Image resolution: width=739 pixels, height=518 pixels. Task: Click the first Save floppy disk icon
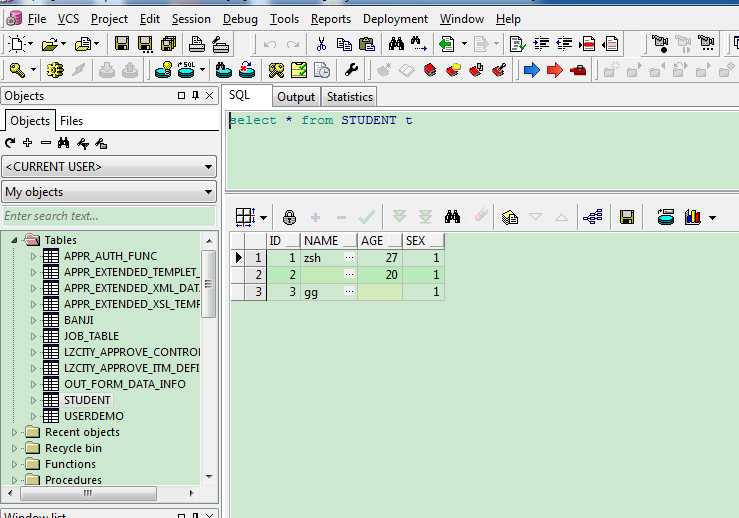pyautogui.click(x=122, y=44)
